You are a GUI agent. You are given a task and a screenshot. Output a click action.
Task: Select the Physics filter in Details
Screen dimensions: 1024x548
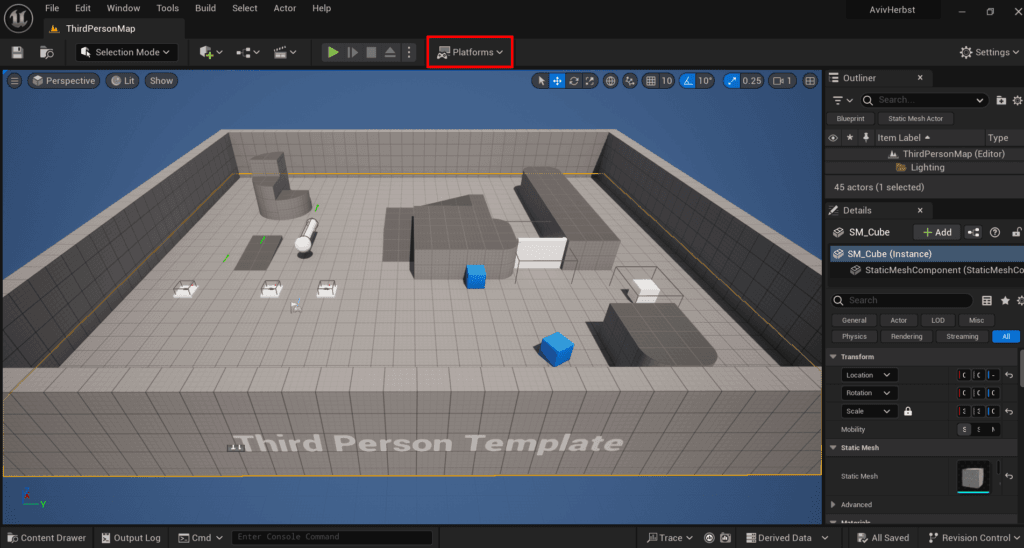coord(854,337)
